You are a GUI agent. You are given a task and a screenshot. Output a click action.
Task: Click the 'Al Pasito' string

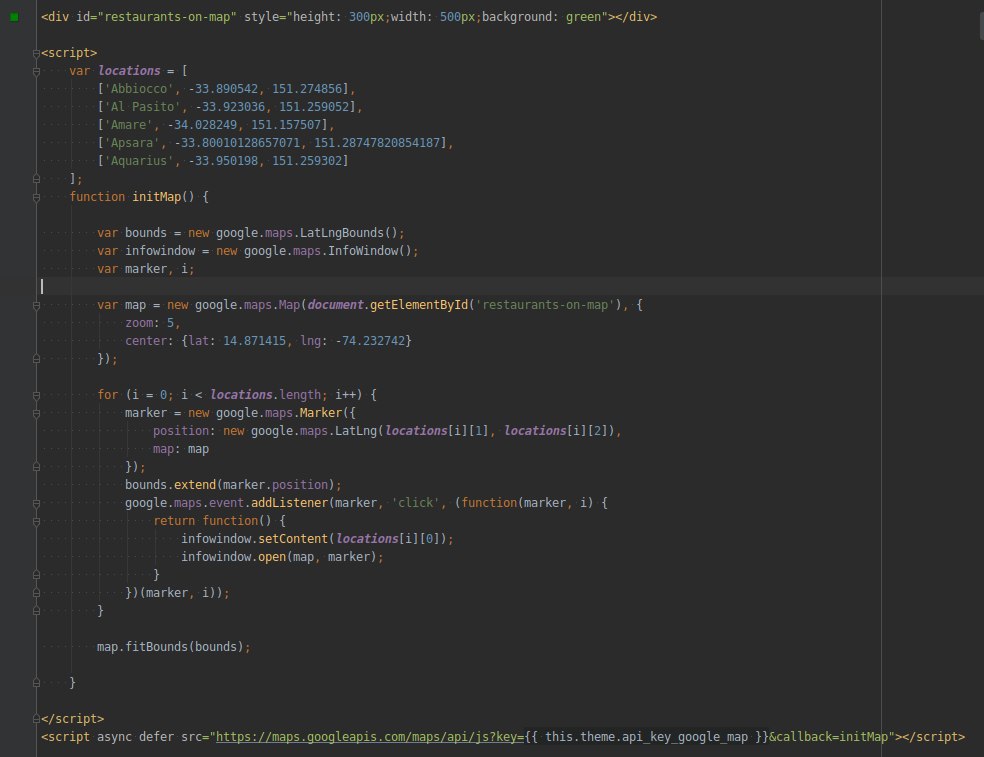coord(142,107)
